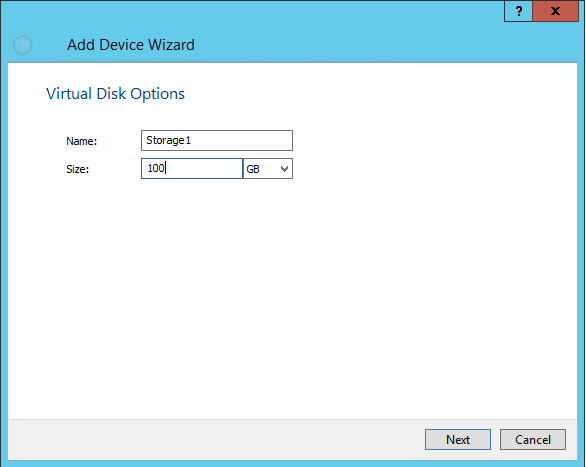The image size is (586, 467).
Task: Place cursor before the 100 value
Action: pyautogui.click(x=148, y=168)
